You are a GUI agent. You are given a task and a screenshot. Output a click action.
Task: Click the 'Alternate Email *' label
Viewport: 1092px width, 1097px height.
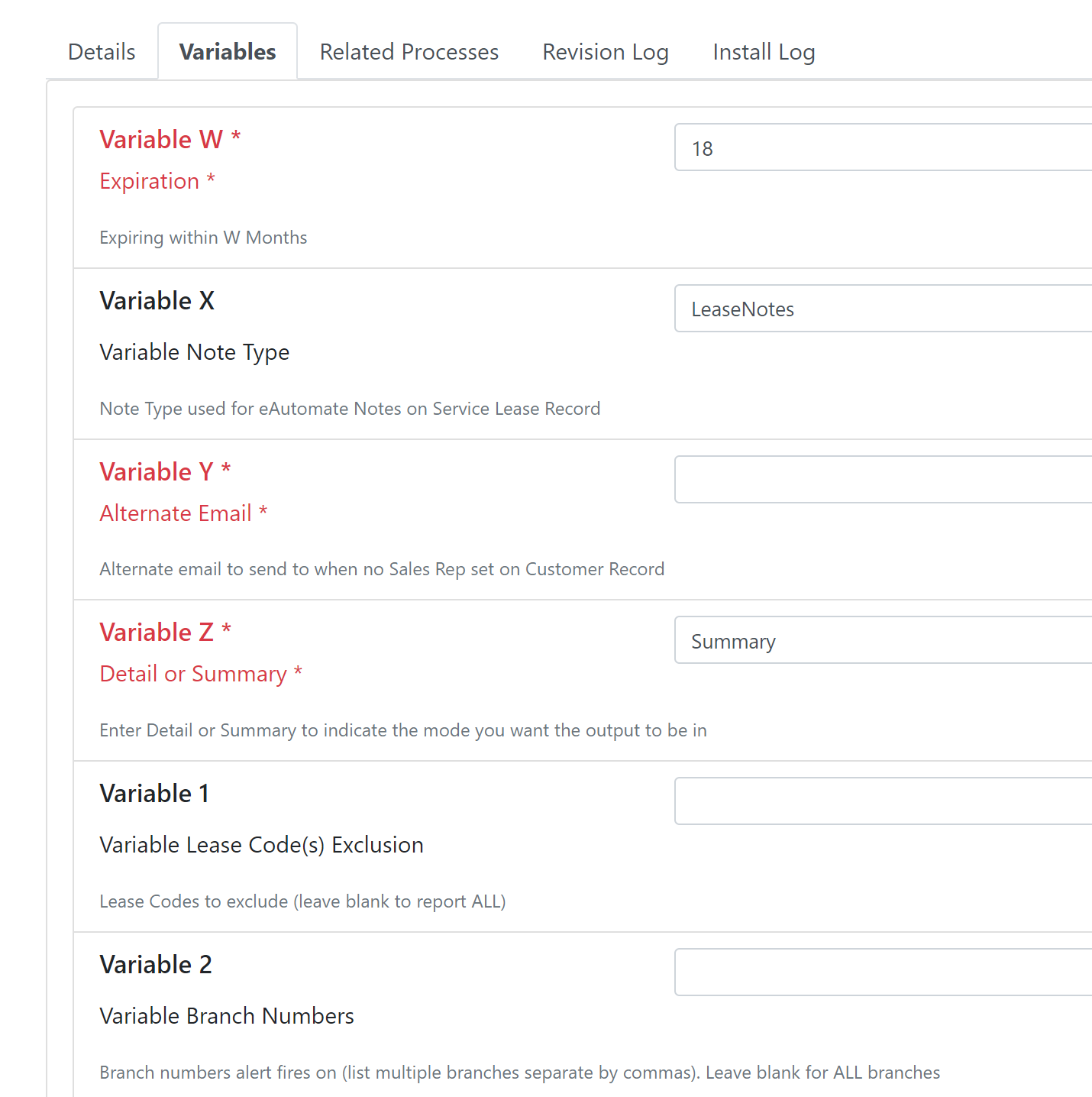pyautogui.click(x=183, y=513)
